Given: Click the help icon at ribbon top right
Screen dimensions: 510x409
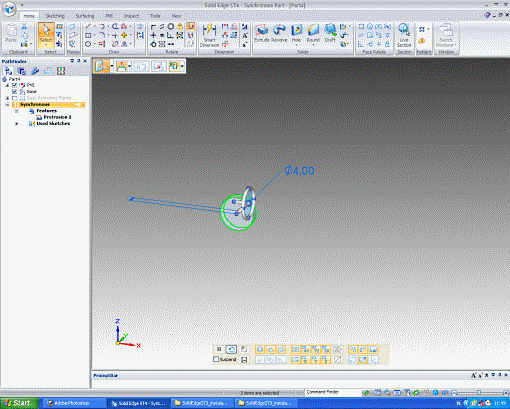Looking at the screenshot, I should tap(487, 15).
